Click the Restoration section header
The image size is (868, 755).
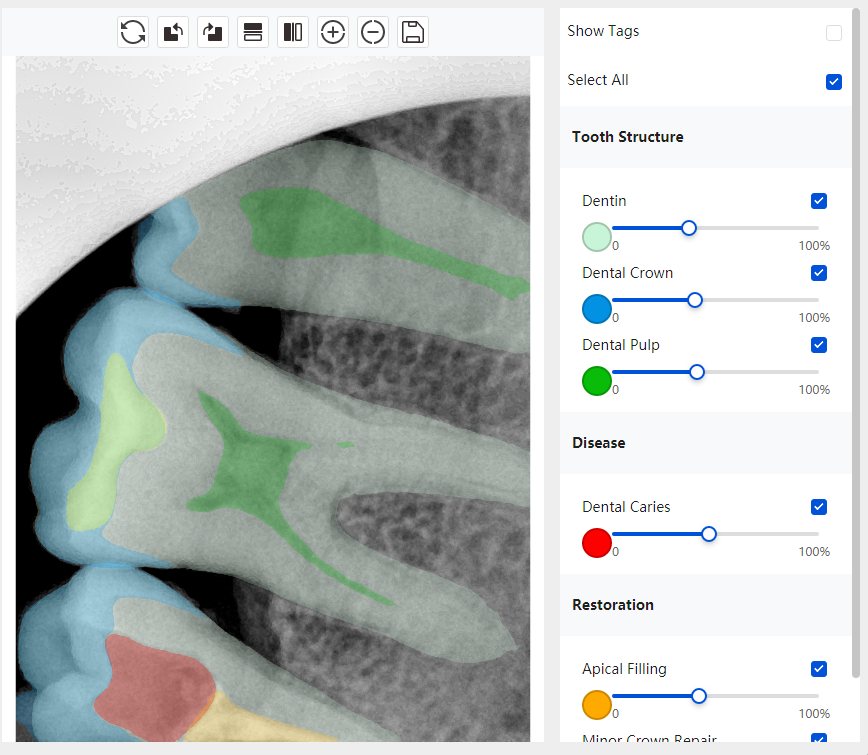click(x=613, y=605)
